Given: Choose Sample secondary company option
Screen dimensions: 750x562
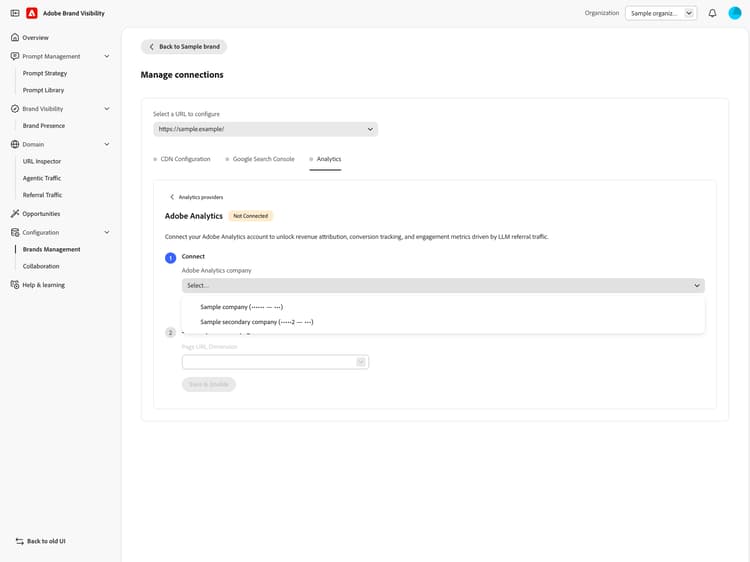Looking at the screenshot, I should (443, 322).
